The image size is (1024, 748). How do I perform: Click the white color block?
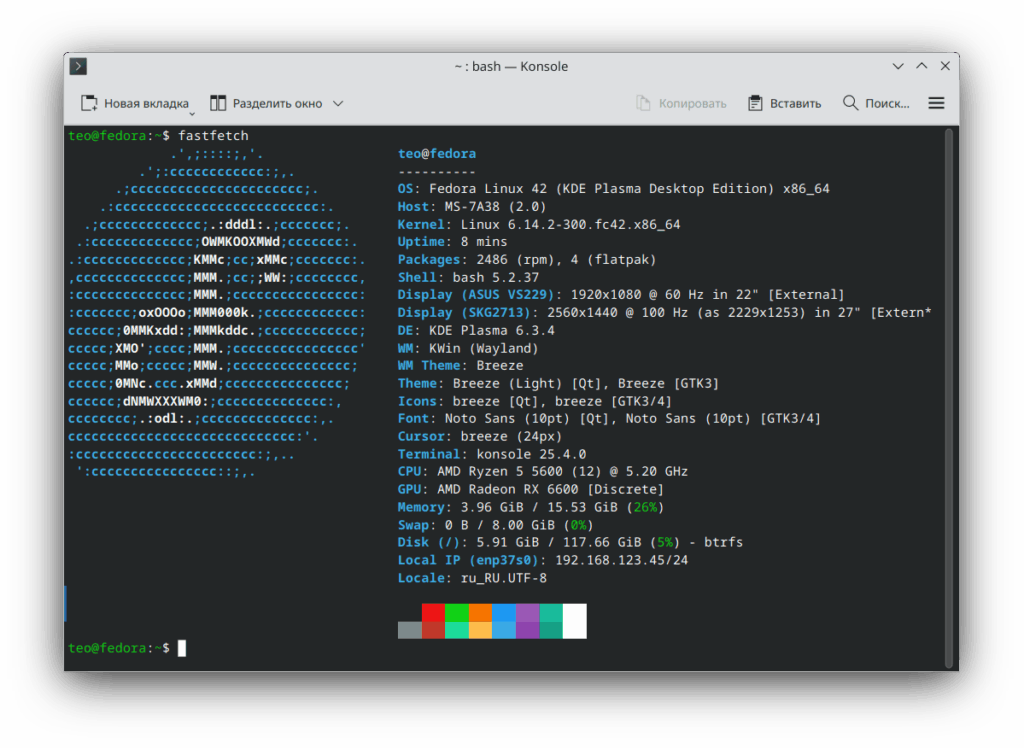pyautogui.click(x=575, y=621)
